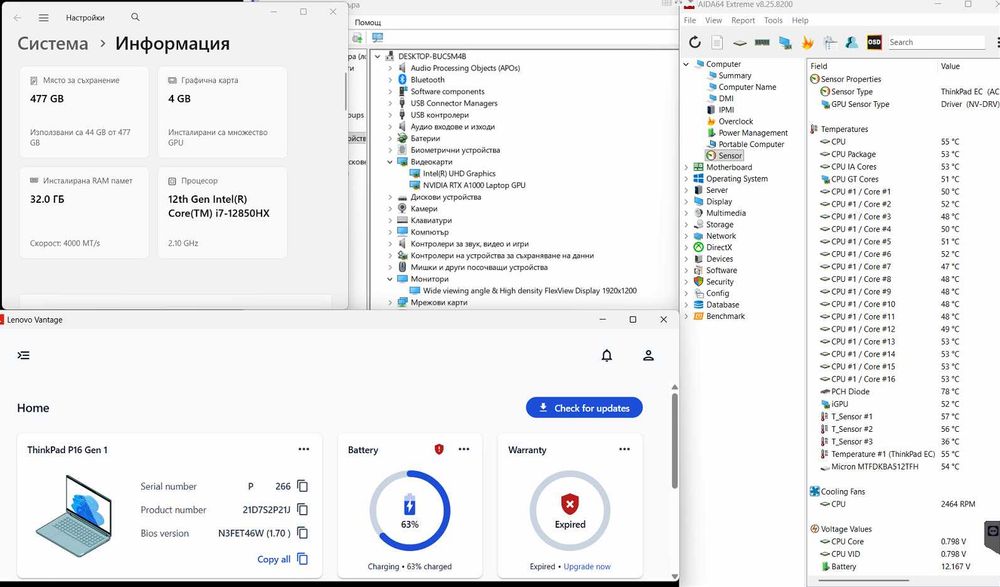Open the Settings hamburger navigation menu
The width and height of the screenshot is (1000, 587).
click(43, 18)
